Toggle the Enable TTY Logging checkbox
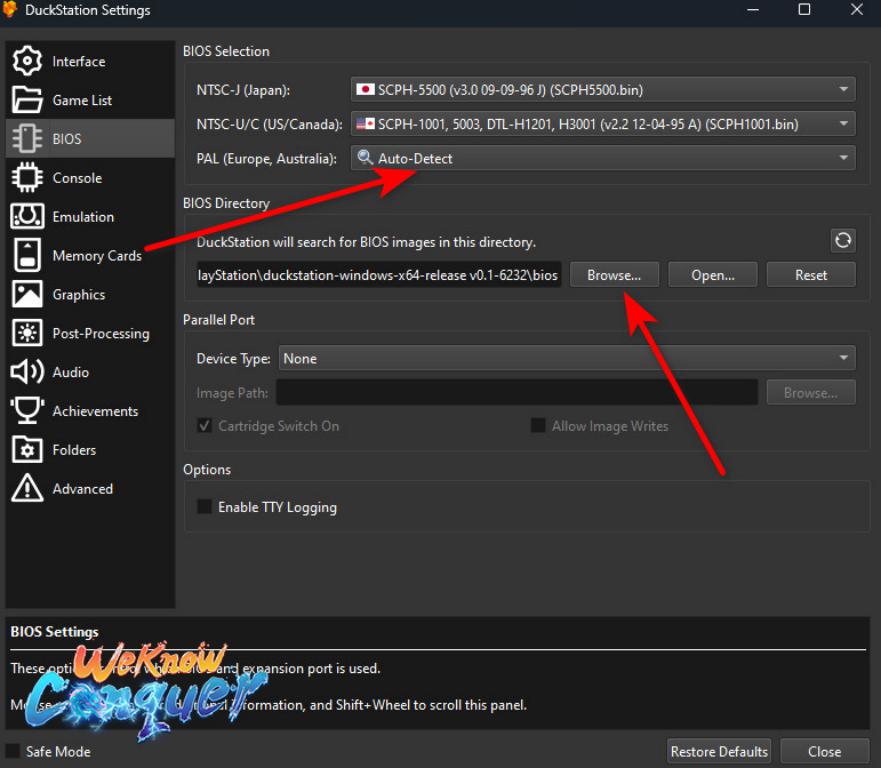881x768 pixels. pos(205,507)
